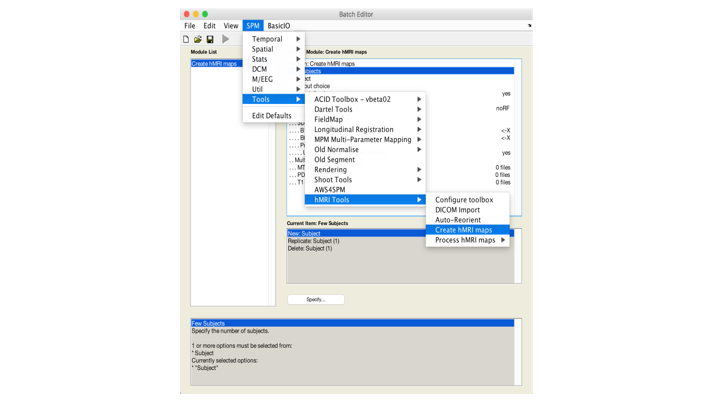720x405 pixels.
Task: Click Edit Defaults in SPM menu
Action: (x=272, y=116)
